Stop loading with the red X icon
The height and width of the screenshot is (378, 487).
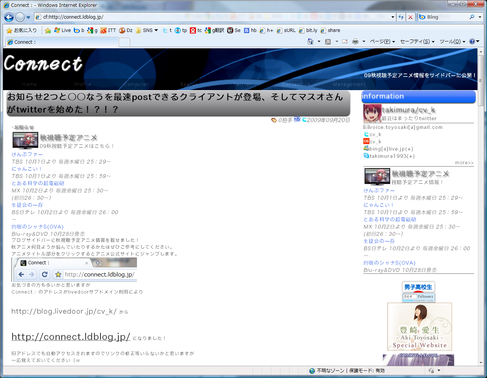point(411,17)
